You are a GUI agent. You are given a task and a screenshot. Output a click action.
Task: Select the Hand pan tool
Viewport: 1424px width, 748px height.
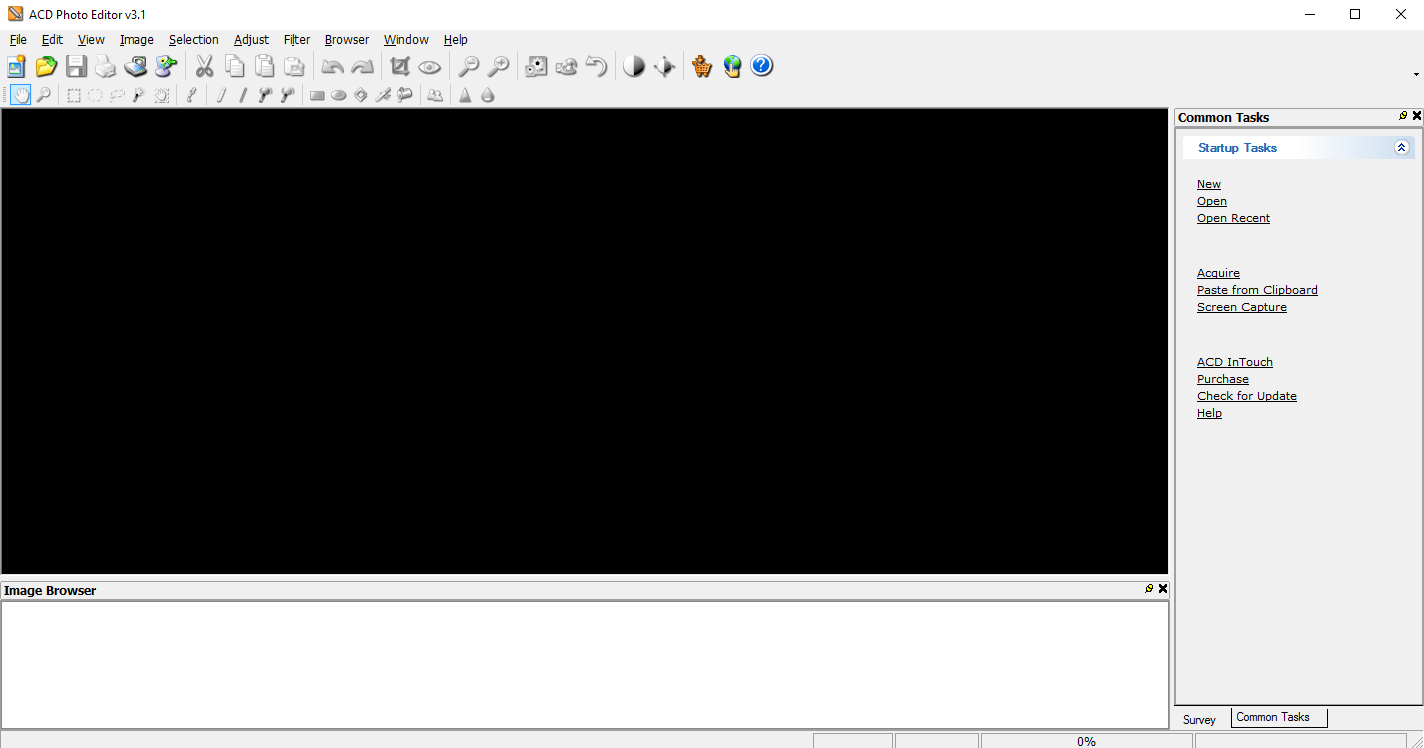[x=21, y=95]
